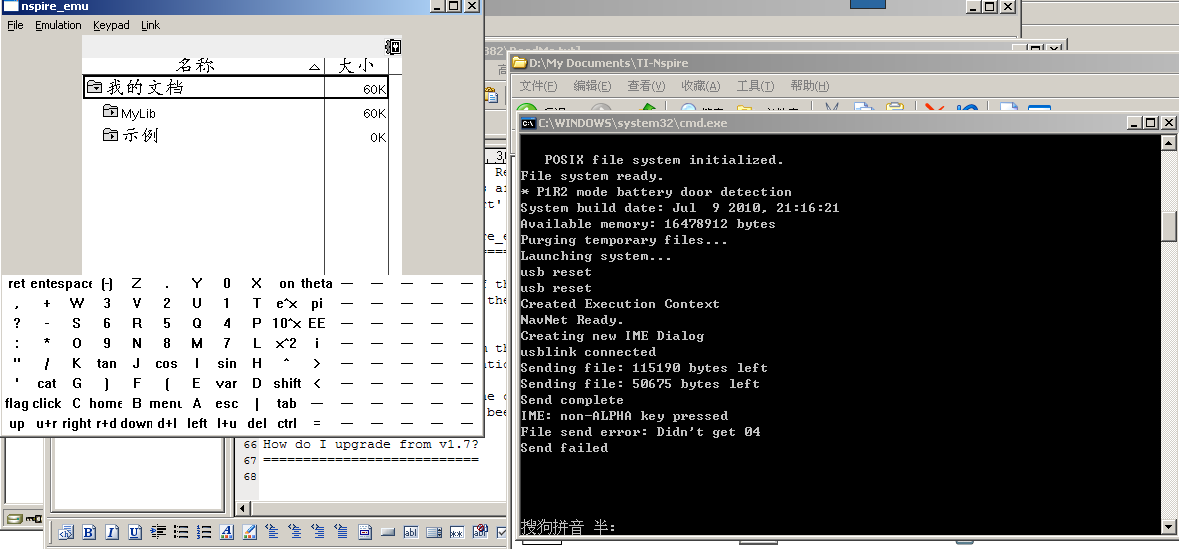Click 'How do I upgrade from v1.7?' line
The image size is (1179, 549).
[371, 444]
